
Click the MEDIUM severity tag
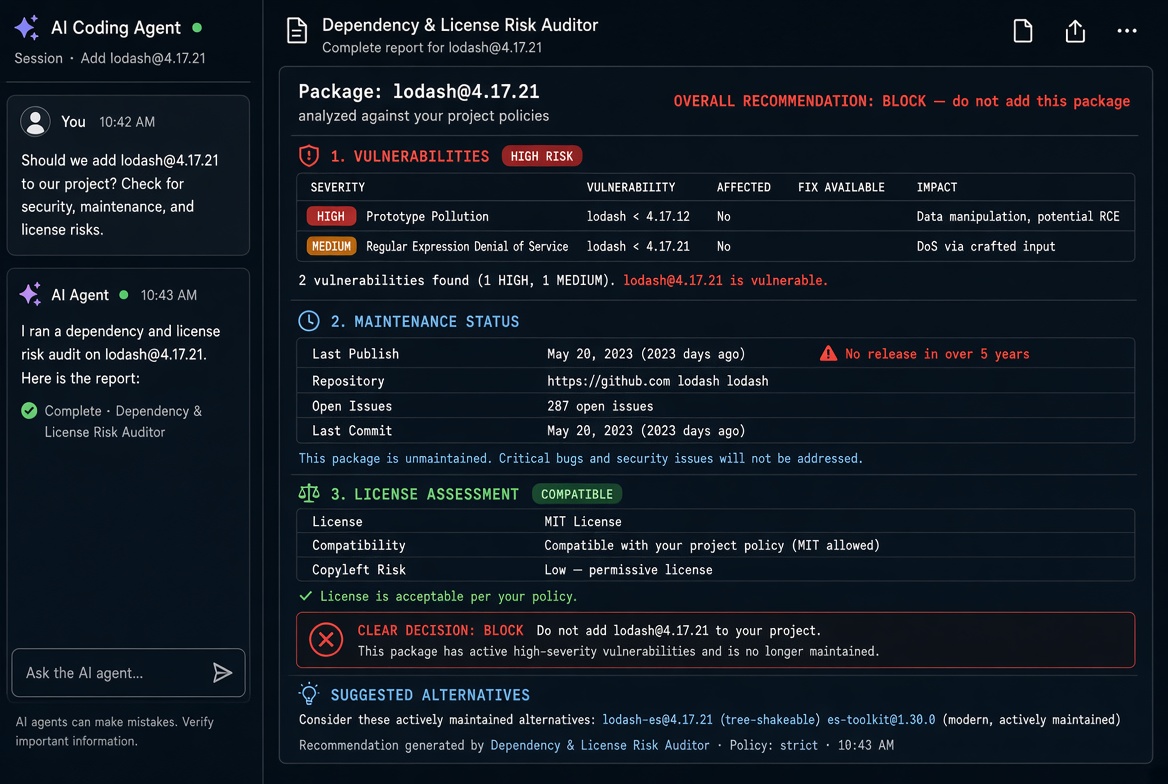coord(331,246)
